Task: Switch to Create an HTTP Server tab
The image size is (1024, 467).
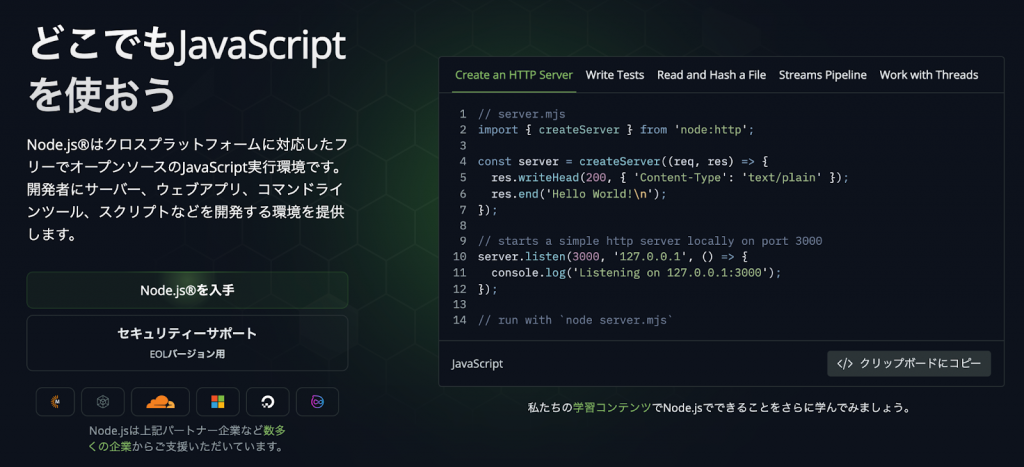Action: pos(513,75)
